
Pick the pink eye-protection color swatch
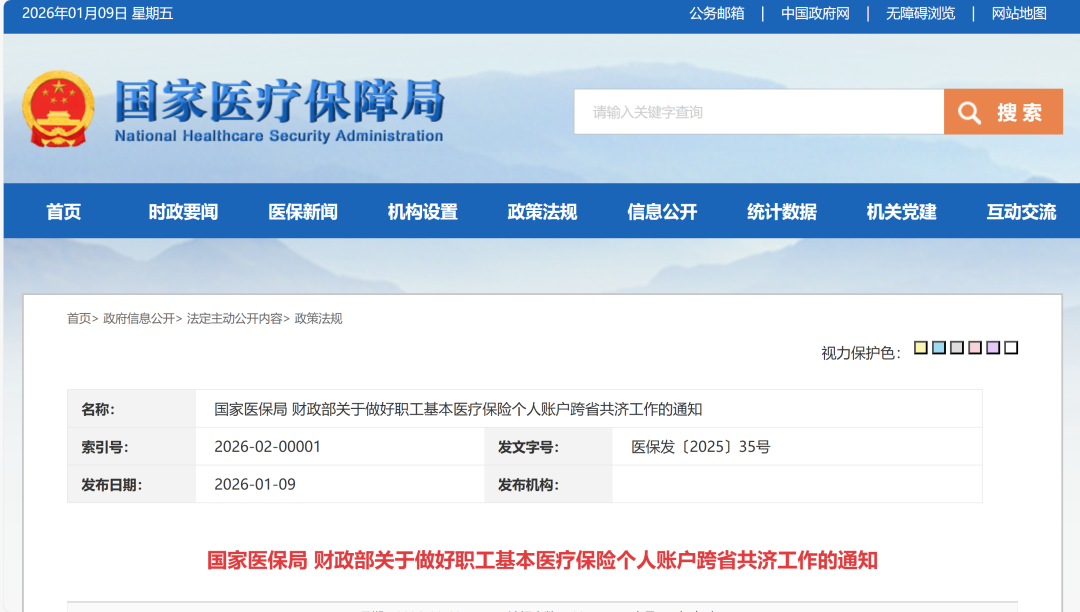[975, 348]
